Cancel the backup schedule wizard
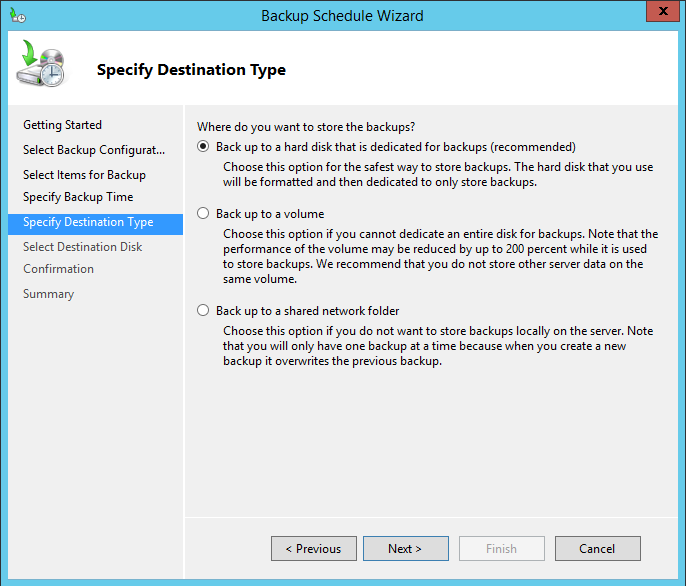 click(598, 548)
